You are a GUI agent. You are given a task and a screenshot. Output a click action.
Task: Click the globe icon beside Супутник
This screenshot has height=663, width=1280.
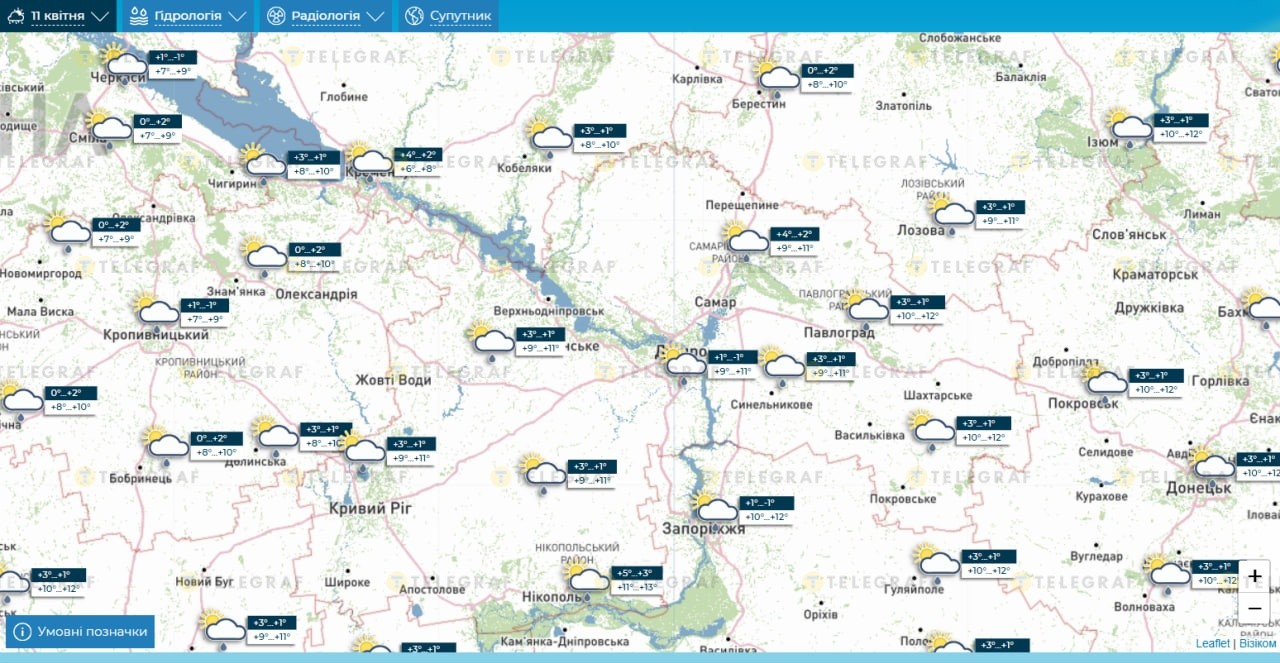414,16
